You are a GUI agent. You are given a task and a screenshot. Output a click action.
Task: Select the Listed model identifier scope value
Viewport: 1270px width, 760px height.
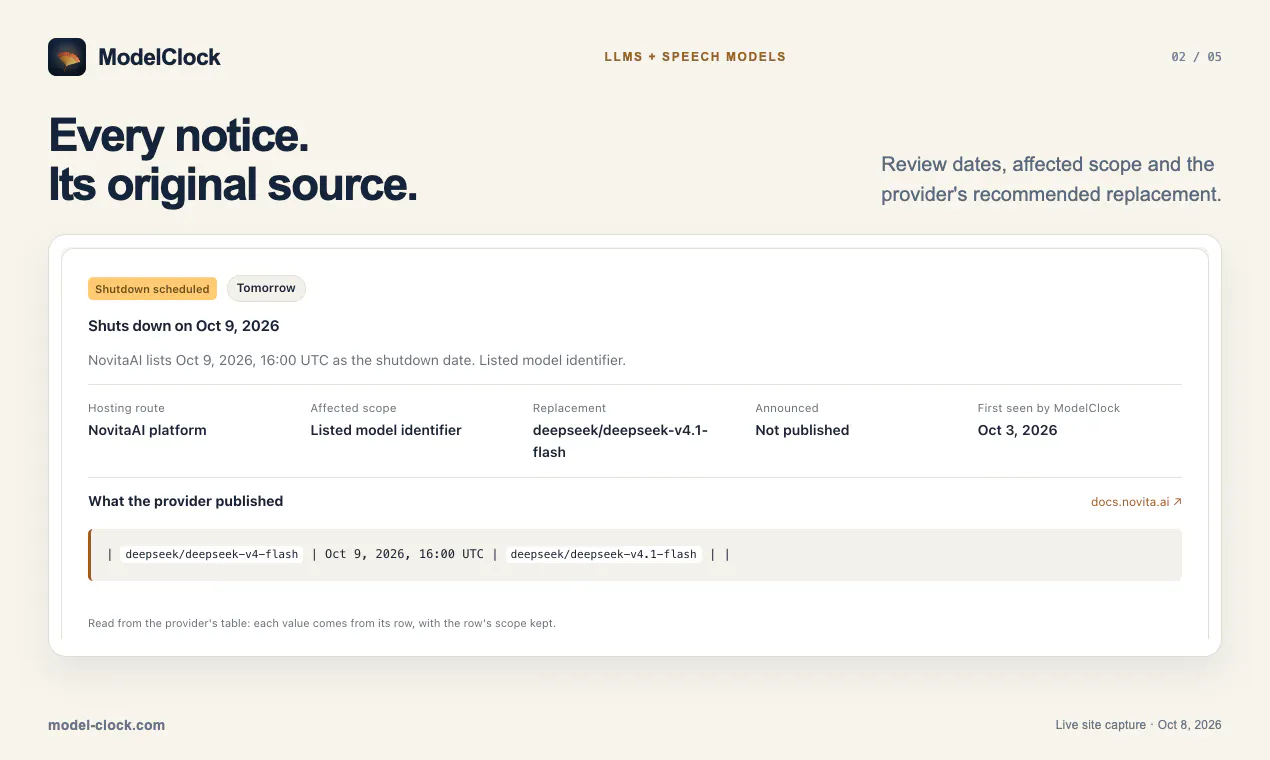[x=386, y=430]
